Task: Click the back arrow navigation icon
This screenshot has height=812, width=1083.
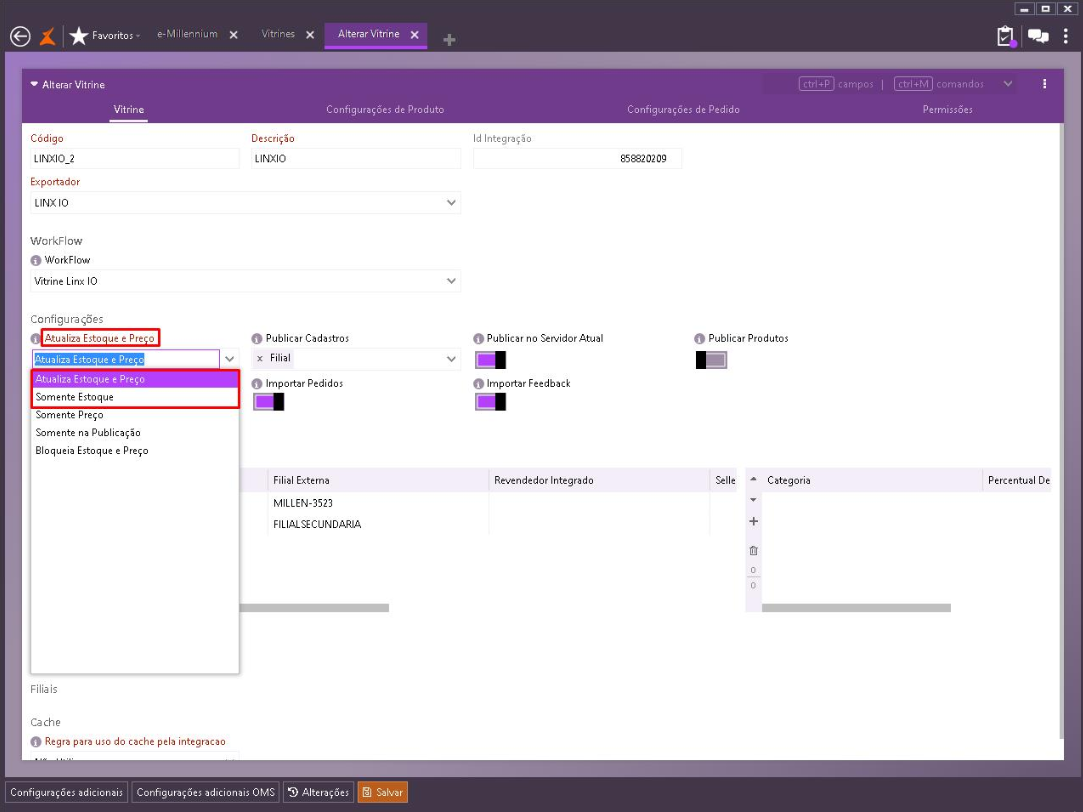Action: [21, 36]
